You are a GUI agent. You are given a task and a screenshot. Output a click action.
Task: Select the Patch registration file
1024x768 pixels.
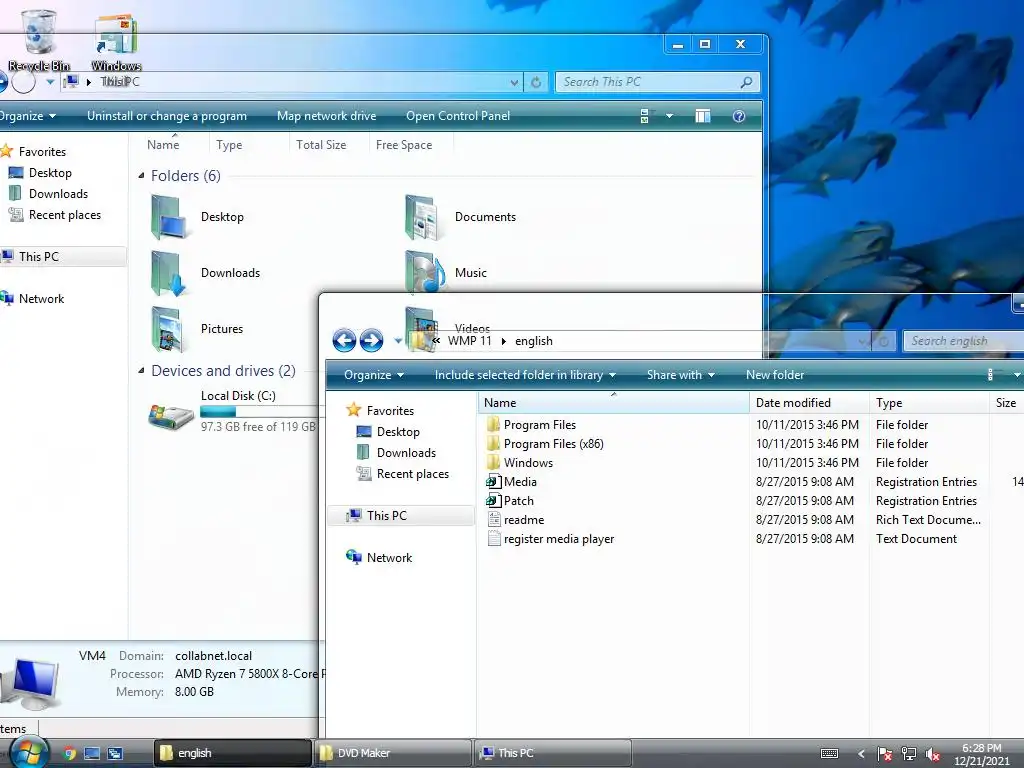(x=510, y=501)
